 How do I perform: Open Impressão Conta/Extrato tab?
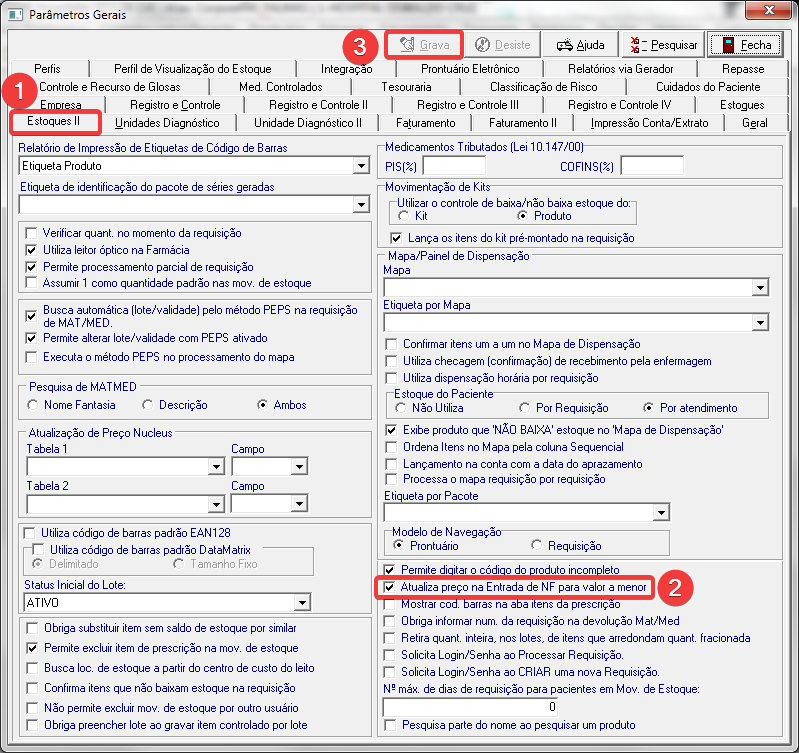pos(649,123)
